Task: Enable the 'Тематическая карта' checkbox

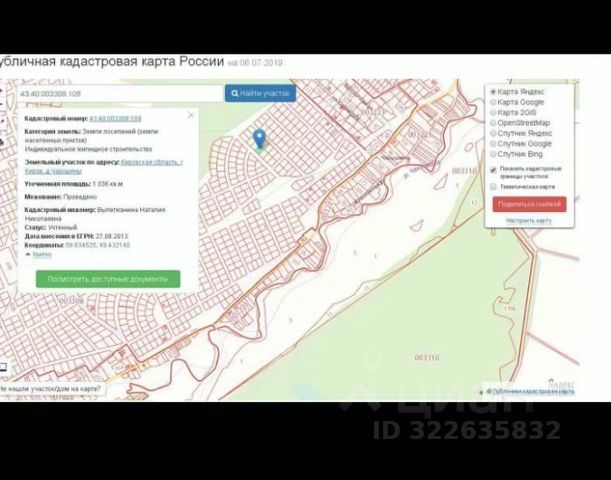Action: click(x=493, y=187)
